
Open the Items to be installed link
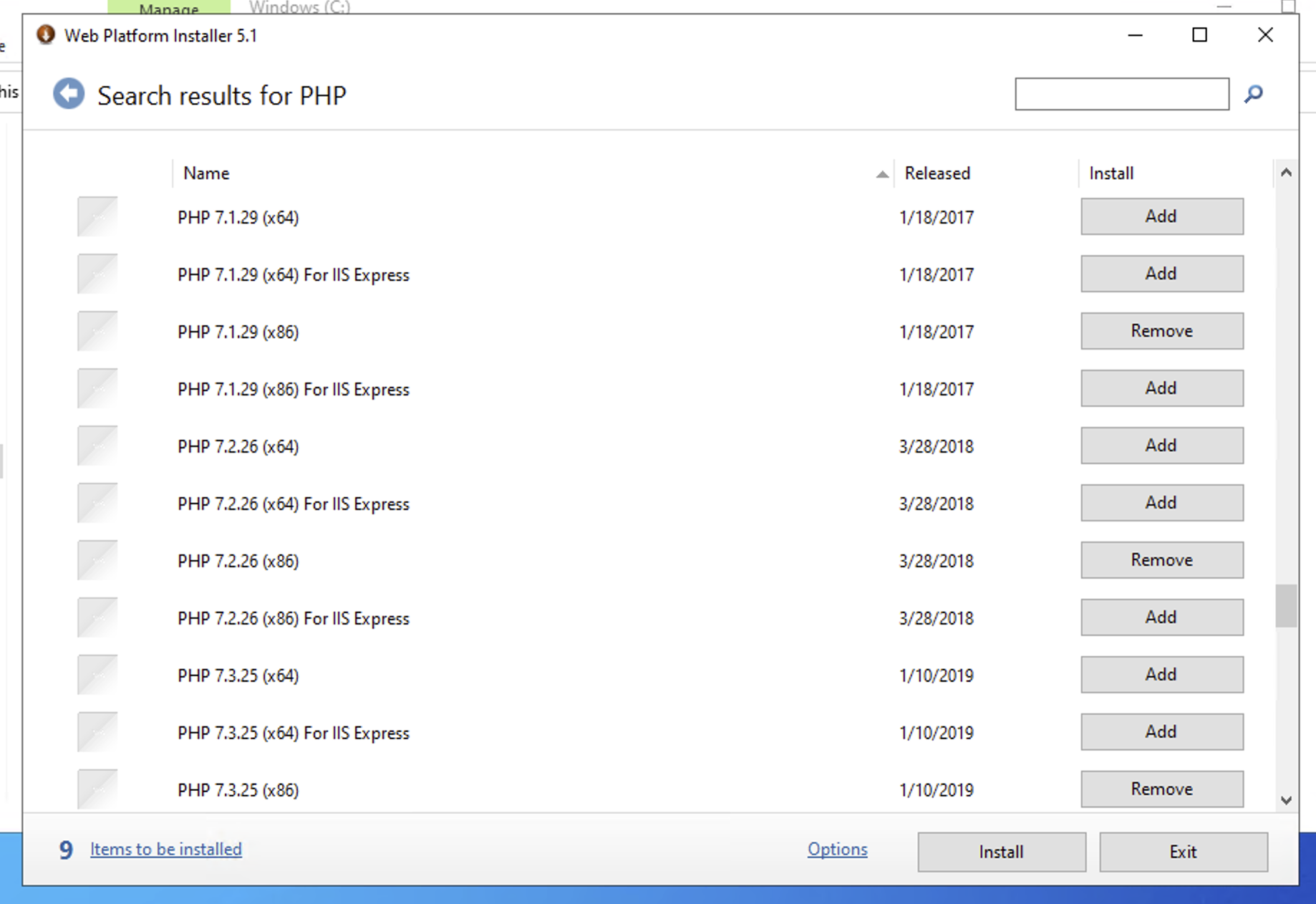tap(166, 849)
